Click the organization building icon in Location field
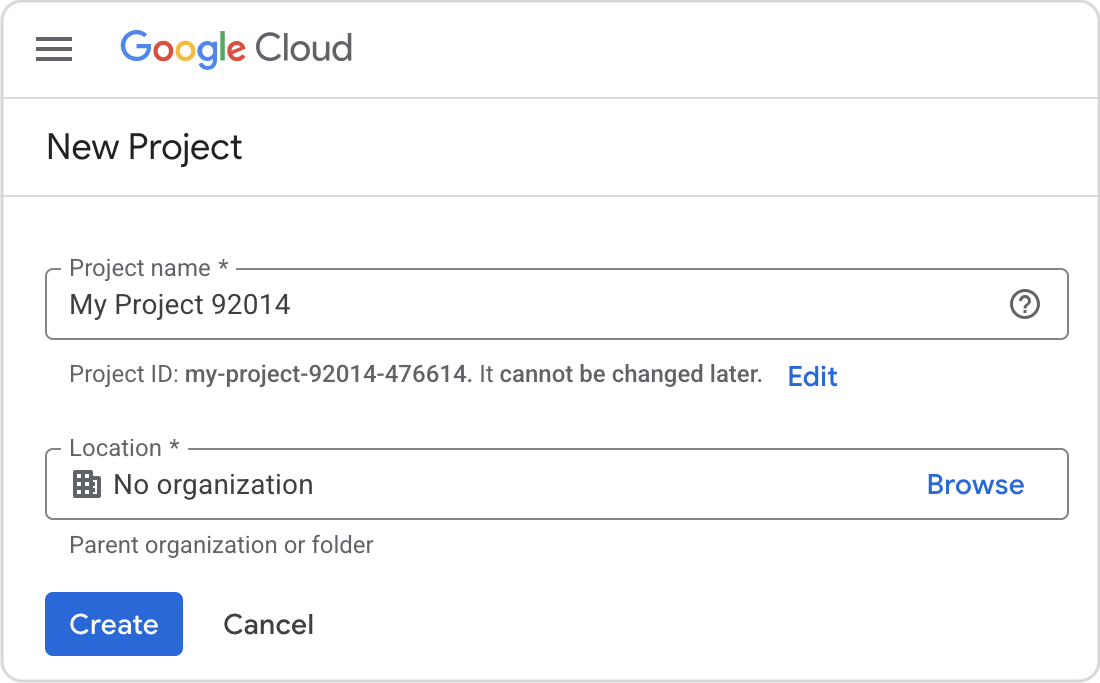 pos(86,484)
